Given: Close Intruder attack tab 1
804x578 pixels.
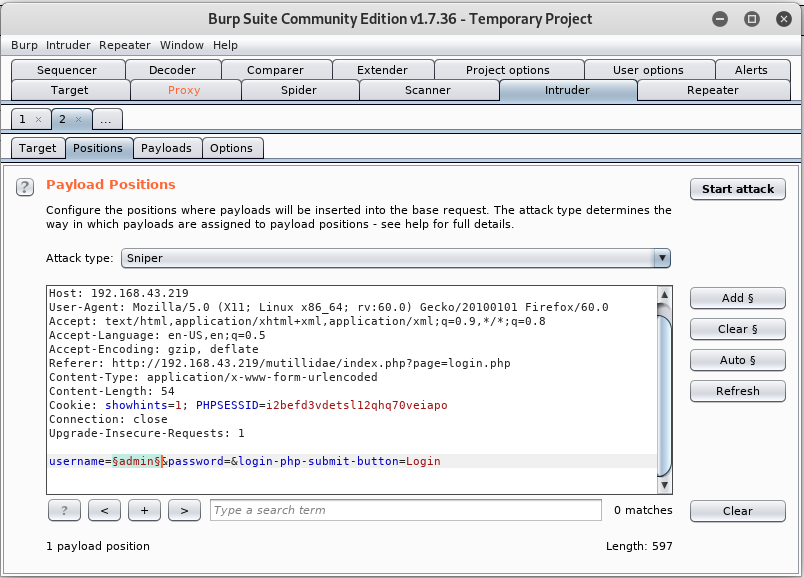Looking at the screenshot, I should coord(38,119).
